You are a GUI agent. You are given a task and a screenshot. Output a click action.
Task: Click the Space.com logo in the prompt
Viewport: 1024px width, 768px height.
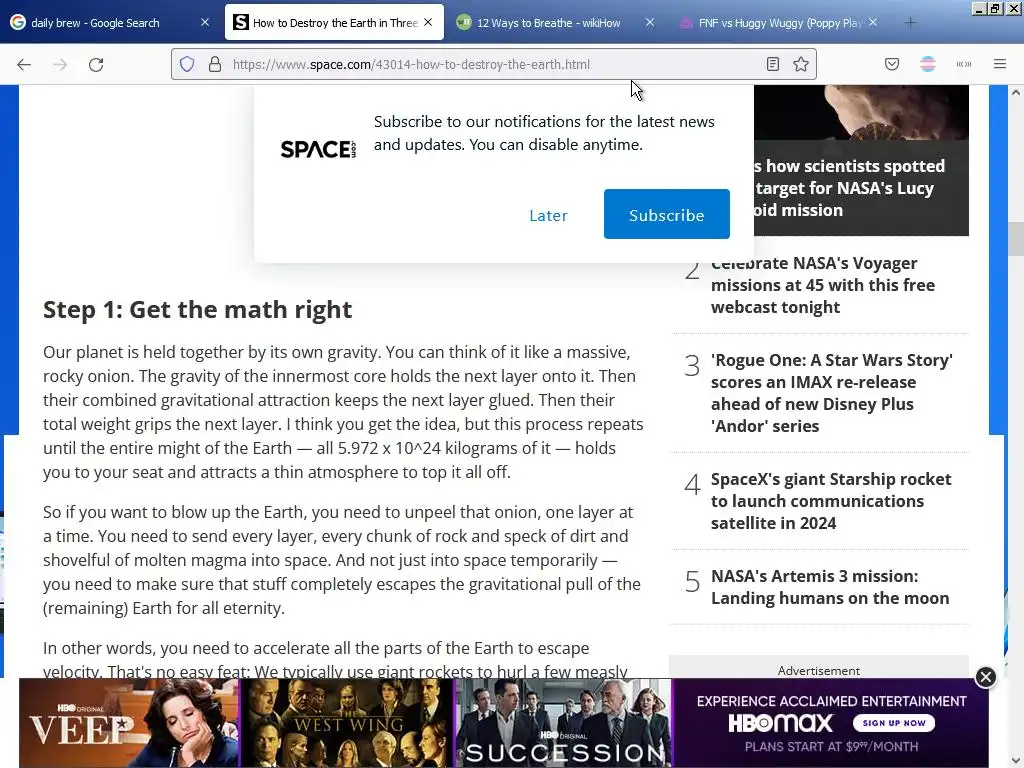[x=318, y=149]
